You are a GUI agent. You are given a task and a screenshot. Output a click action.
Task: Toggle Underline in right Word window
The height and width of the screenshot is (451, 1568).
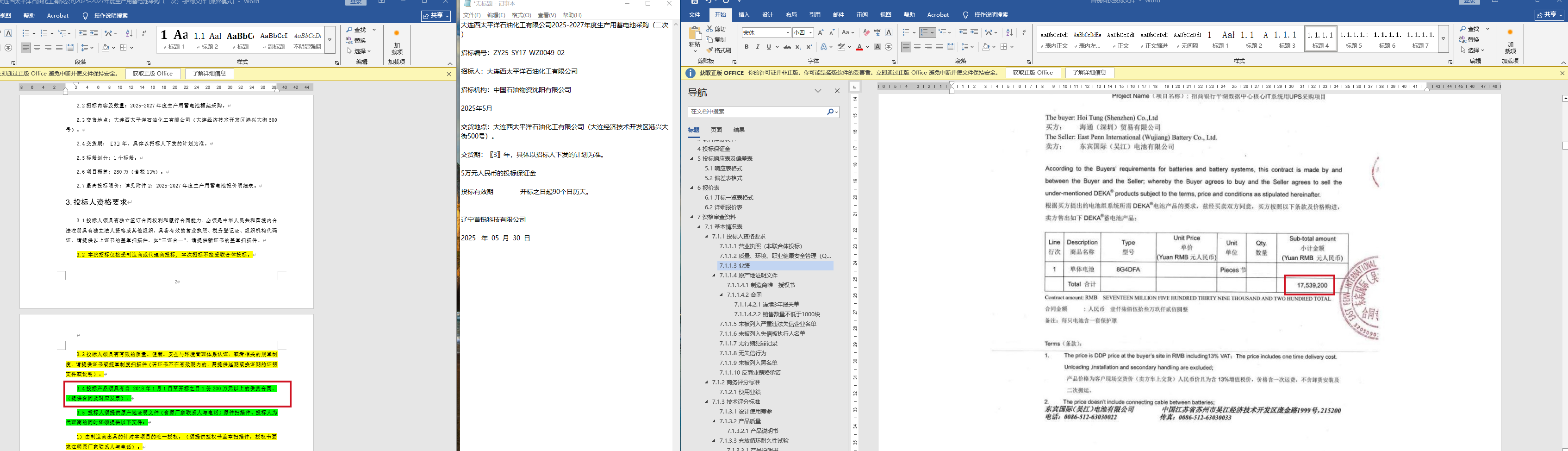[769, 47]
